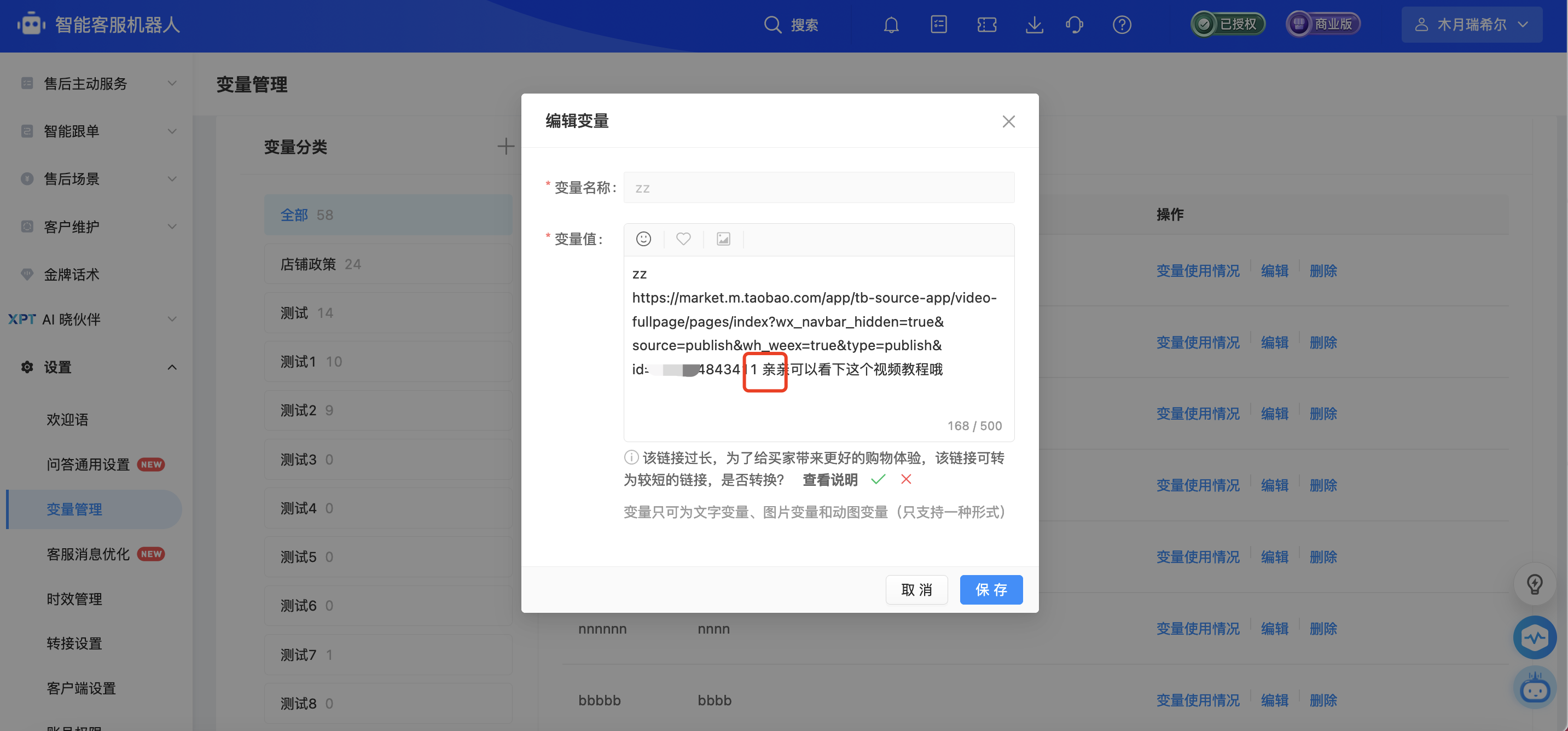Screen dimensions: 1568x731
Task: Click the 已授权 authorization badge
Action: point(1228,24)
